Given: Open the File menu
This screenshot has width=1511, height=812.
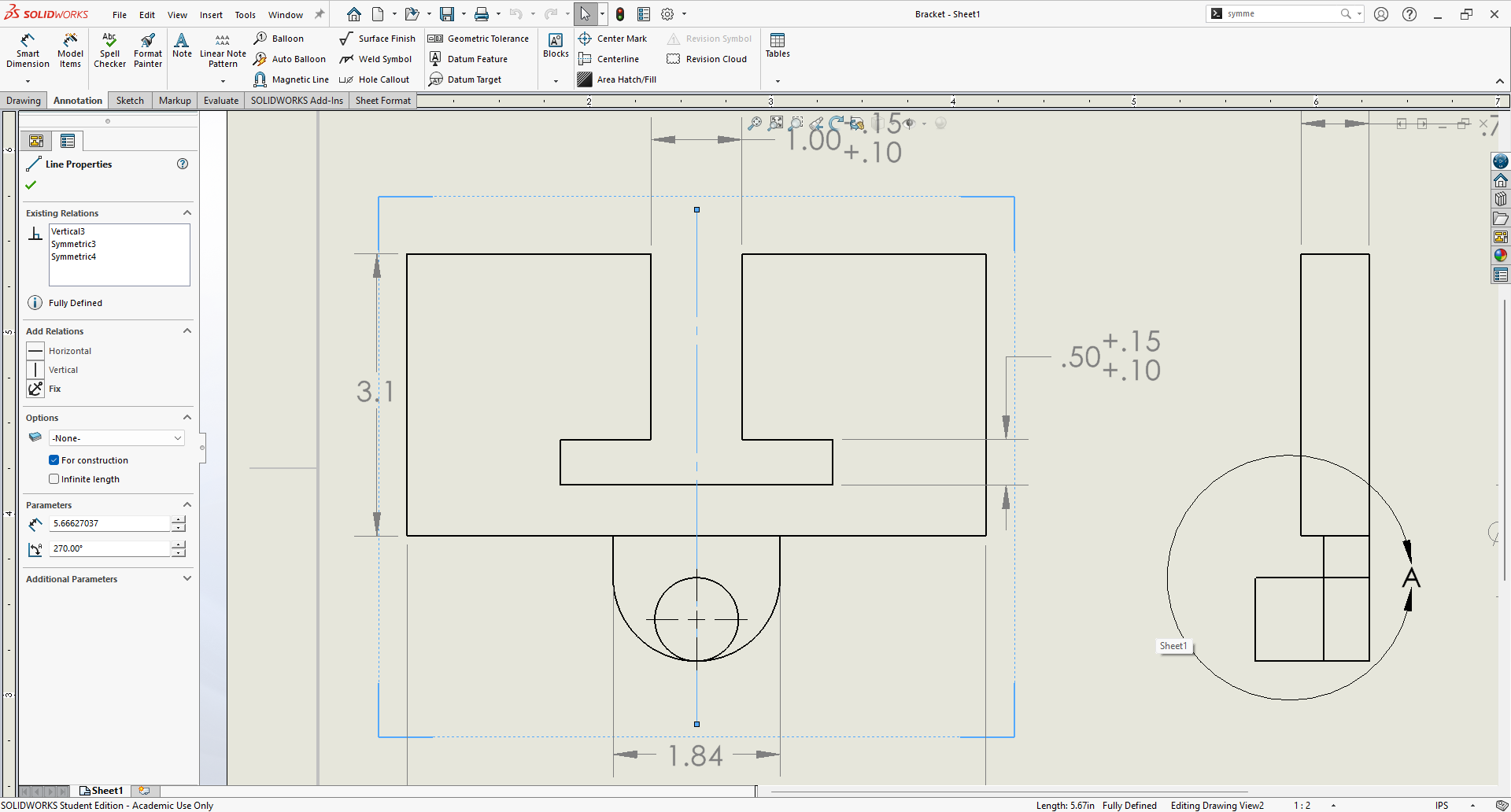Looking at the screenshot, I should 120,15.
